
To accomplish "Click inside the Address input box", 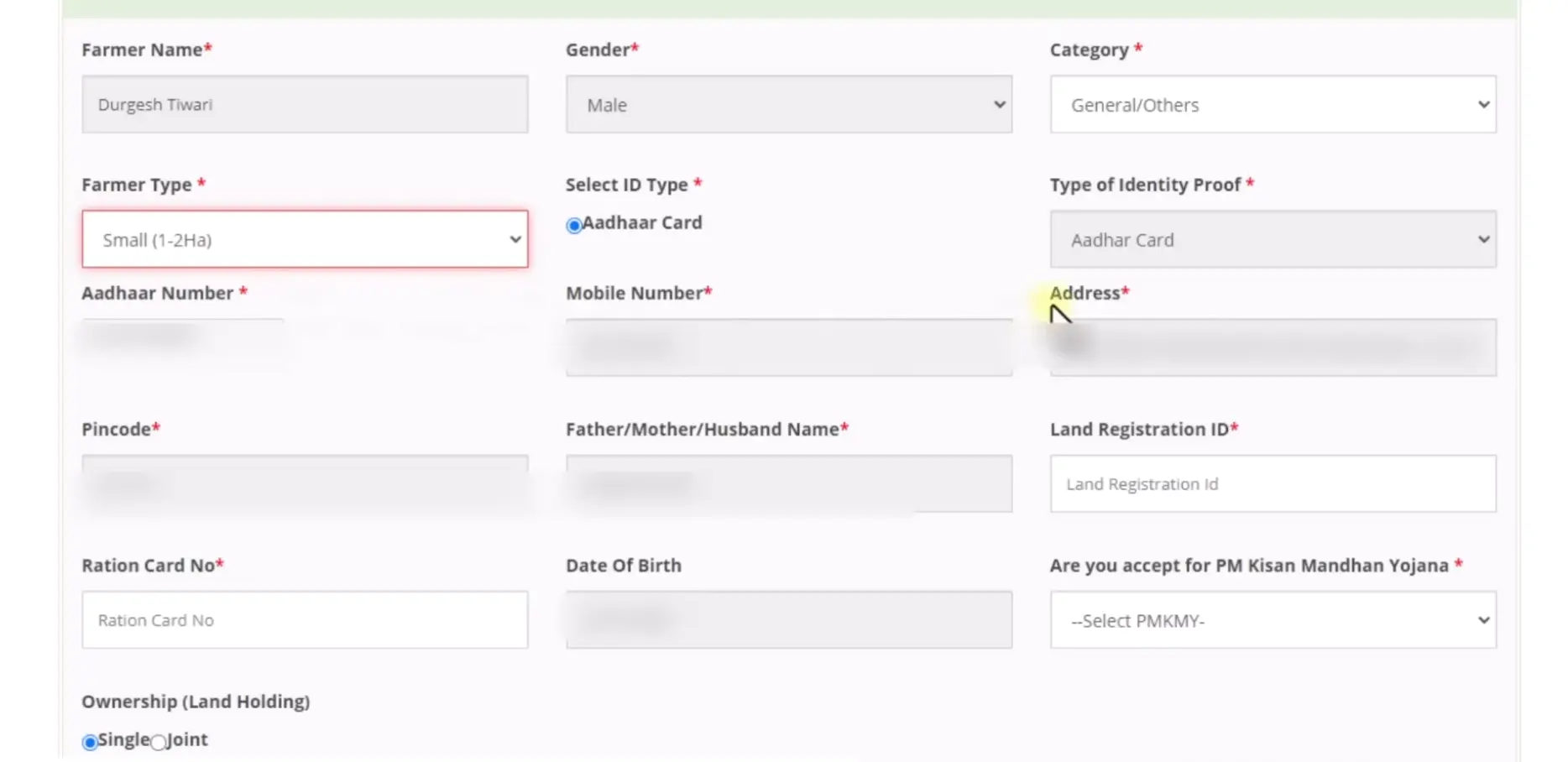I will [1272, 347].
